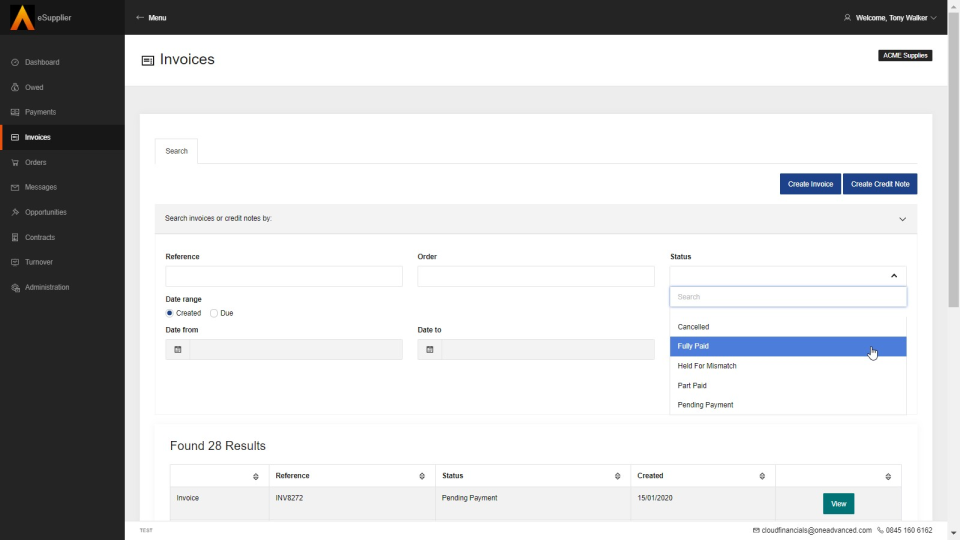Open Orders using the cart icon
960x540 pixels.
tap(15, 162)
